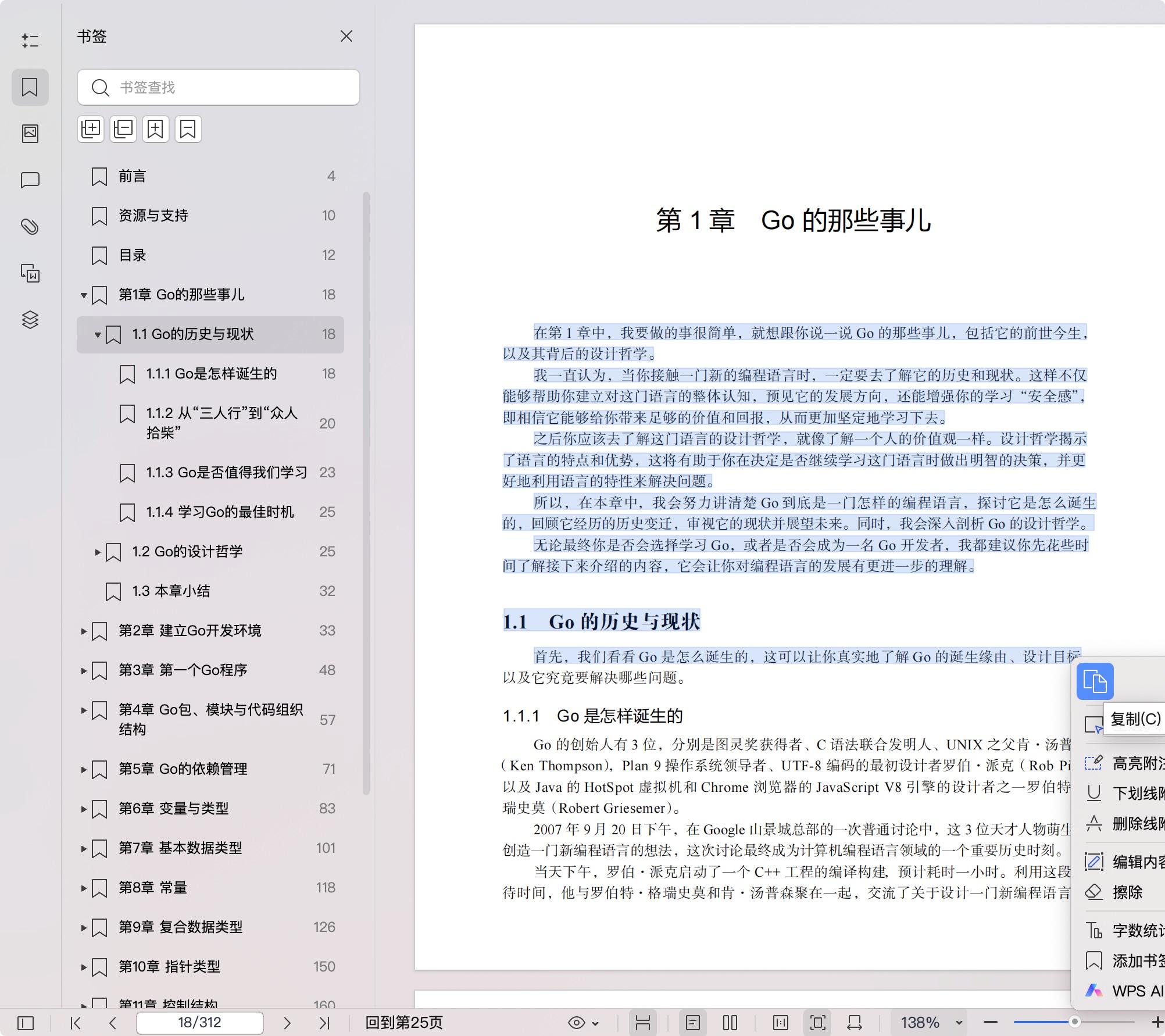
Task: Open bookmark 1.1.3 Go是否值得我们学习
Action: tap(227, 472)
